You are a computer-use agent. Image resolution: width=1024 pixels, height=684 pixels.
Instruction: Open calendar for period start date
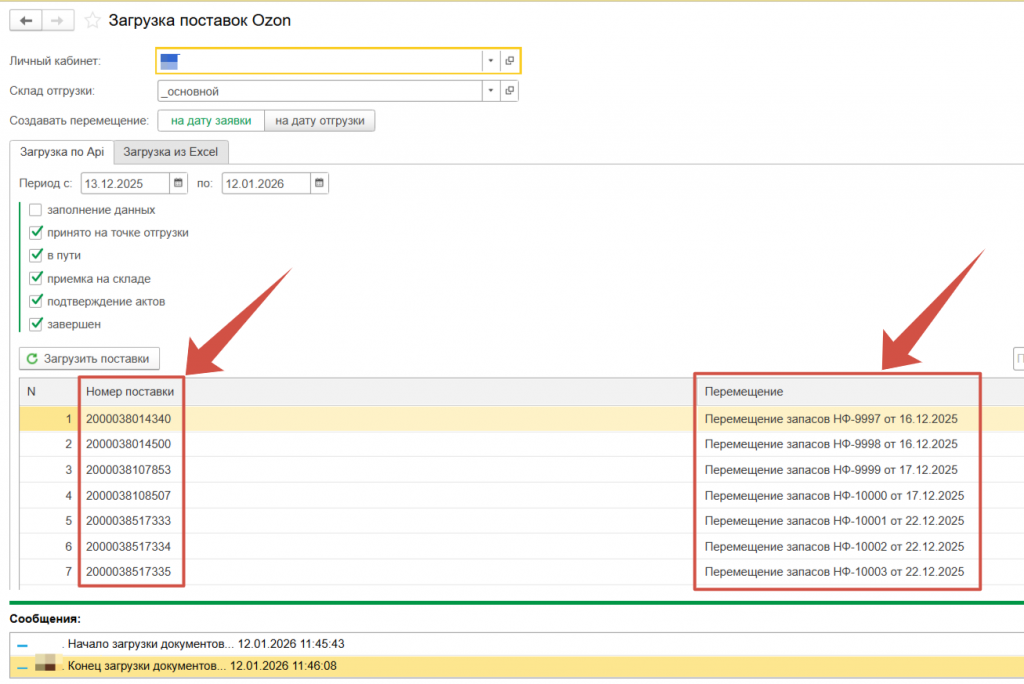178,184
